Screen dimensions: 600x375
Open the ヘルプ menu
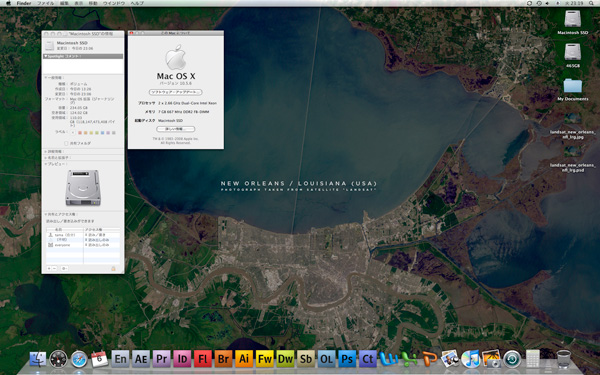137,3
